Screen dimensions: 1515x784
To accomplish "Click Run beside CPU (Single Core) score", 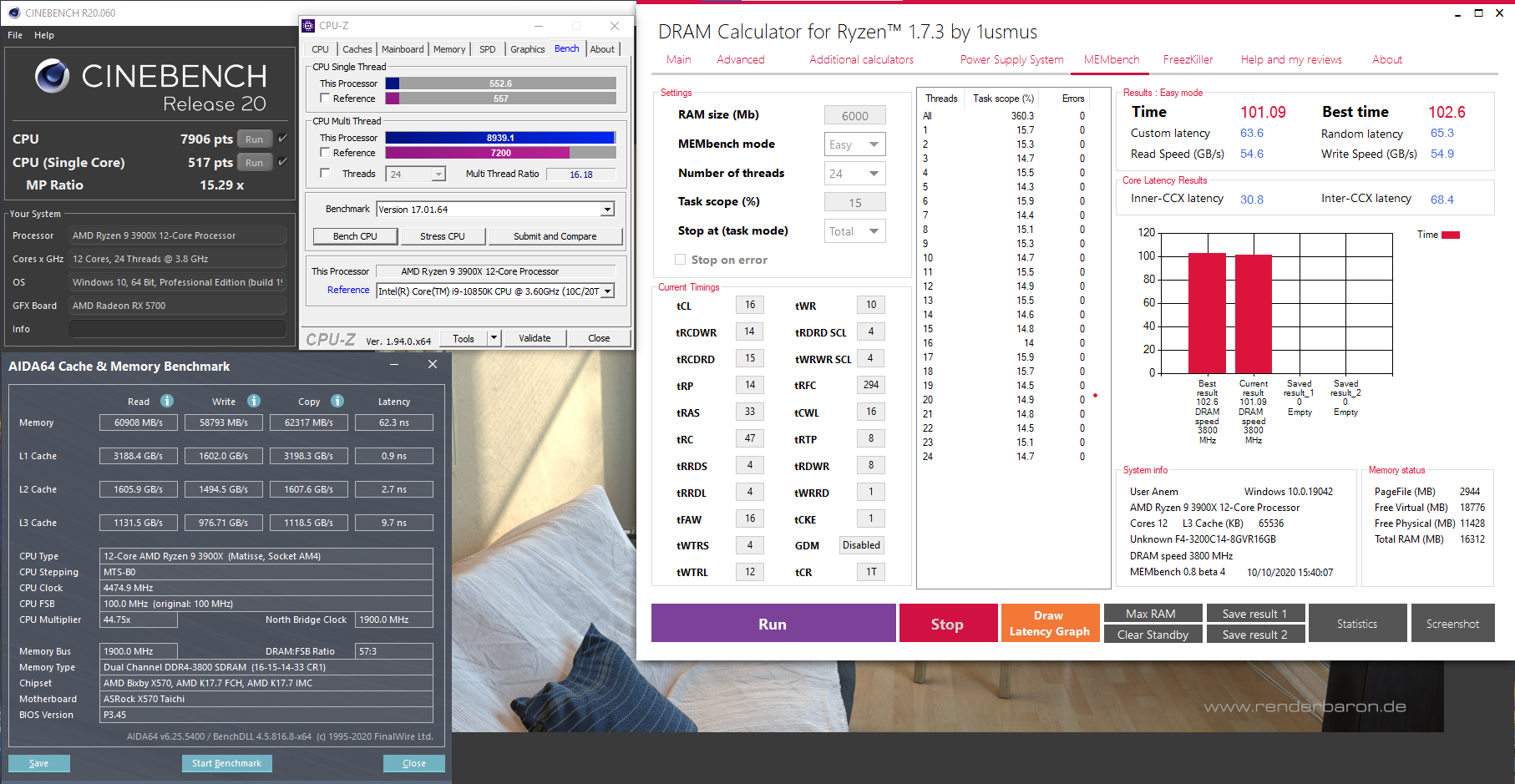I will [x=255, y=163].
